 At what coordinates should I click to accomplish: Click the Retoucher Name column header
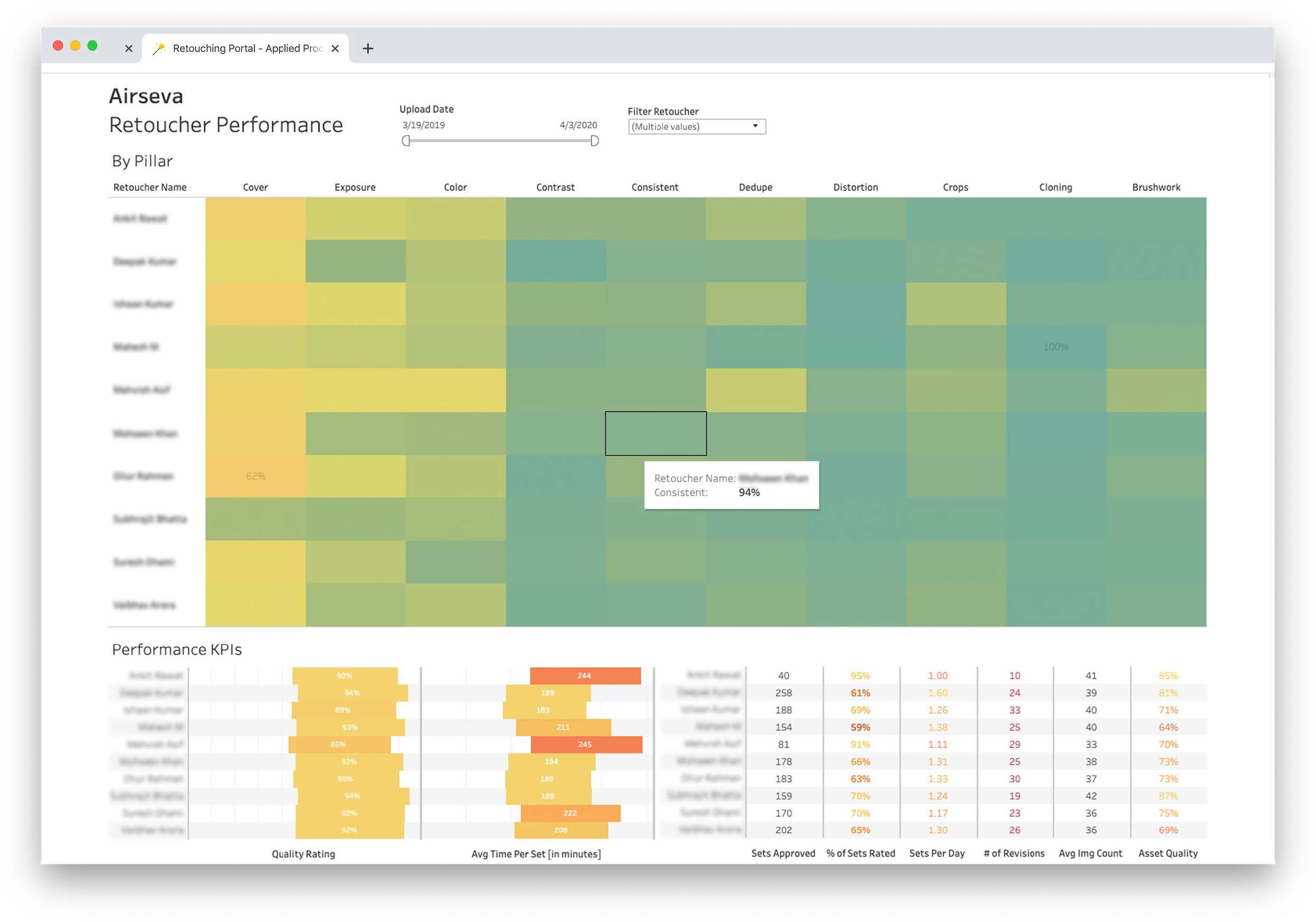[149, 187]
